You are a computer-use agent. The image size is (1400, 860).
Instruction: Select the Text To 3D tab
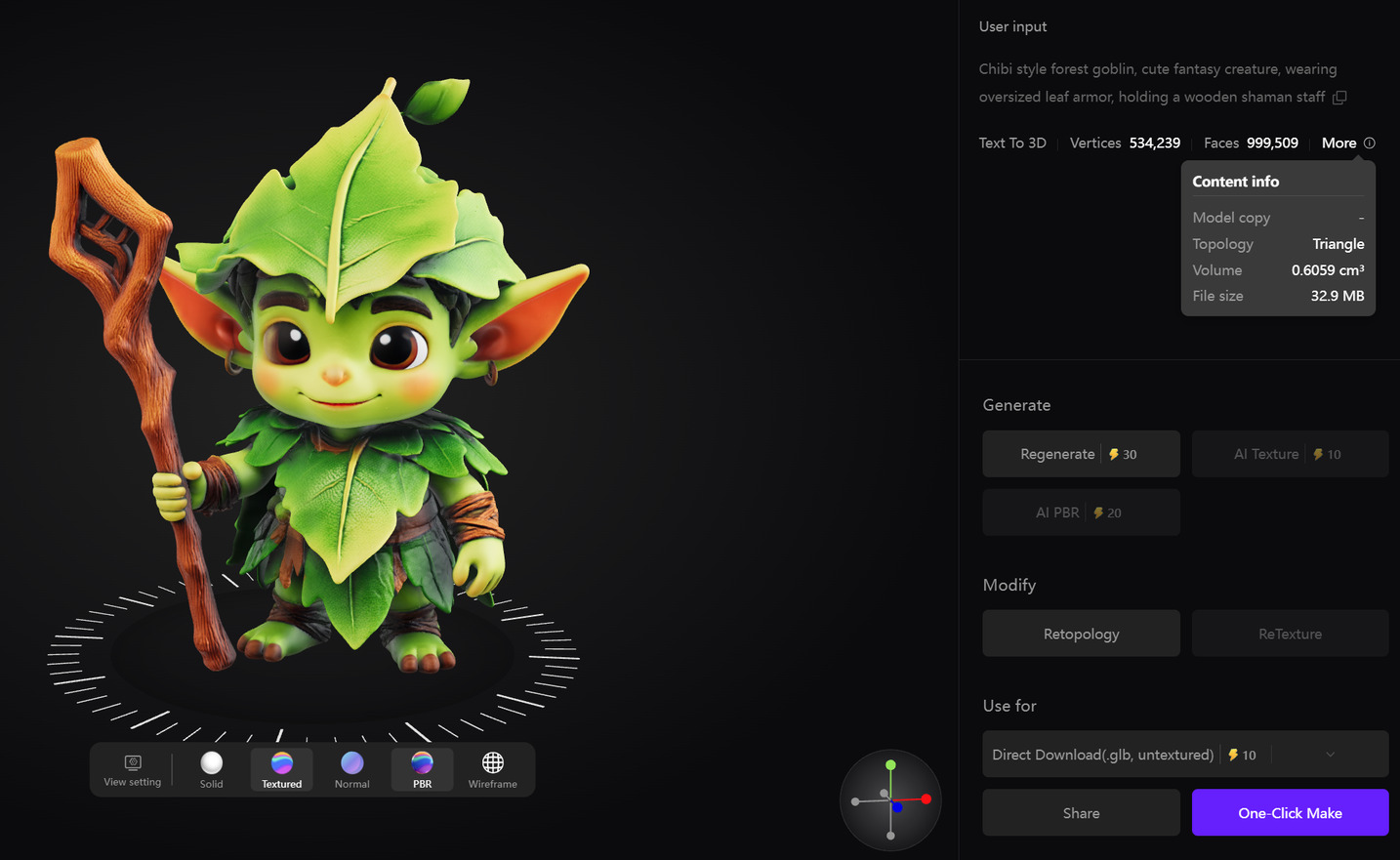[x=1012, y=143]
